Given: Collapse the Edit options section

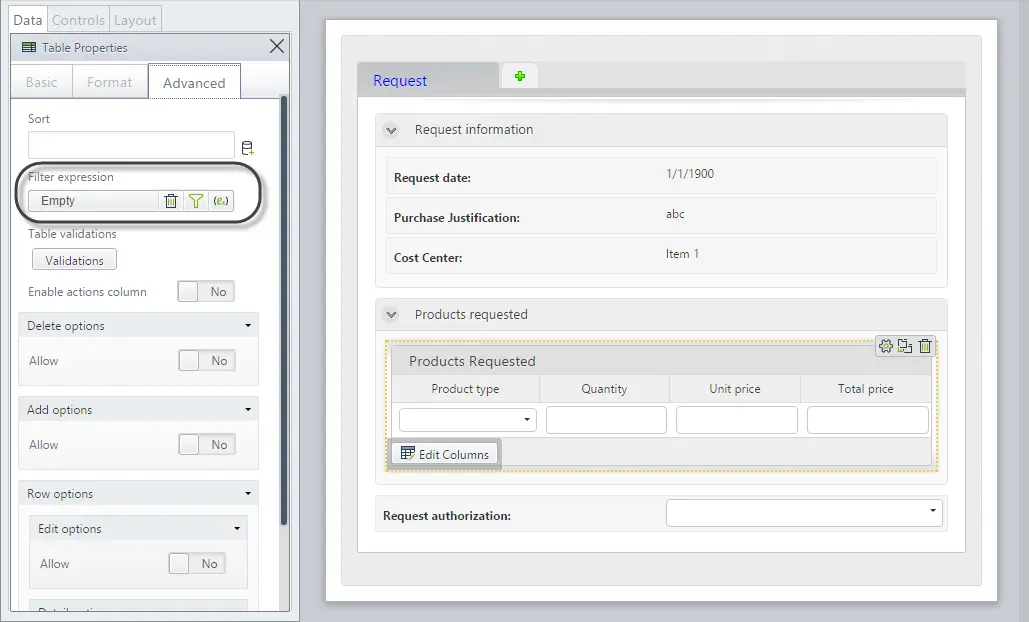Looking at the screenshot, I should tap(238, 528).
